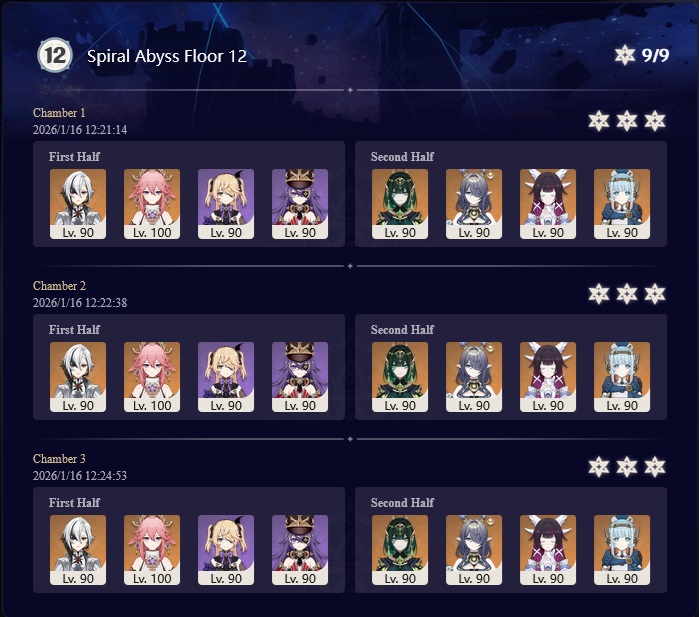The width and height of the screenshot is (699, 617).
Task: Click Chamber 2's three-star rating
Action: coord(627,294)
